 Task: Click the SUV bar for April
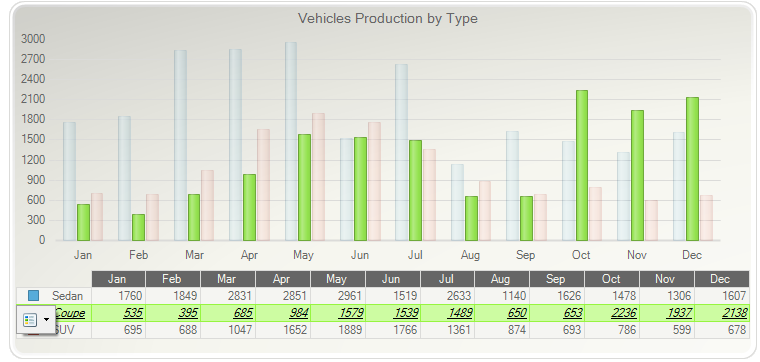click(x=263, y=185)
